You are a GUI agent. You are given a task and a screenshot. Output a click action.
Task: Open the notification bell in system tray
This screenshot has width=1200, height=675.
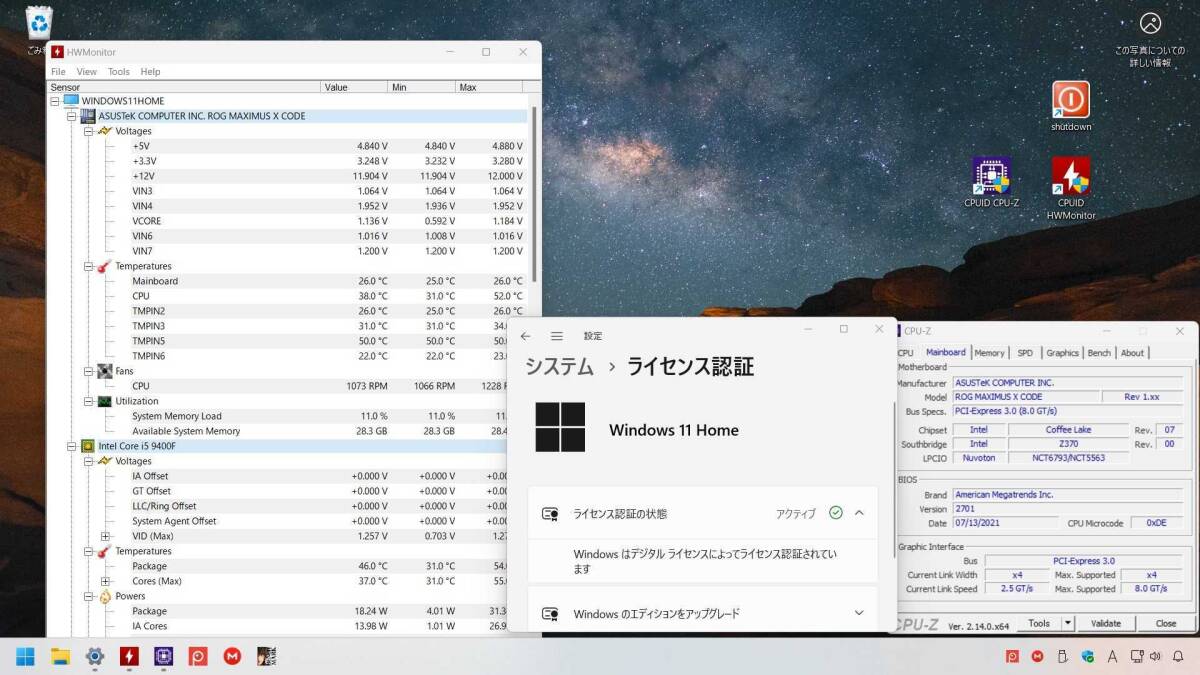tap(1178, 656)
